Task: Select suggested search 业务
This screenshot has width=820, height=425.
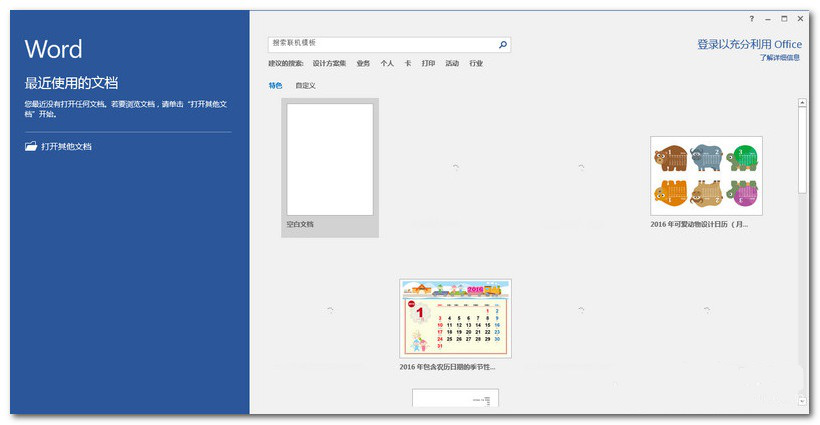Action: point(363,63)
